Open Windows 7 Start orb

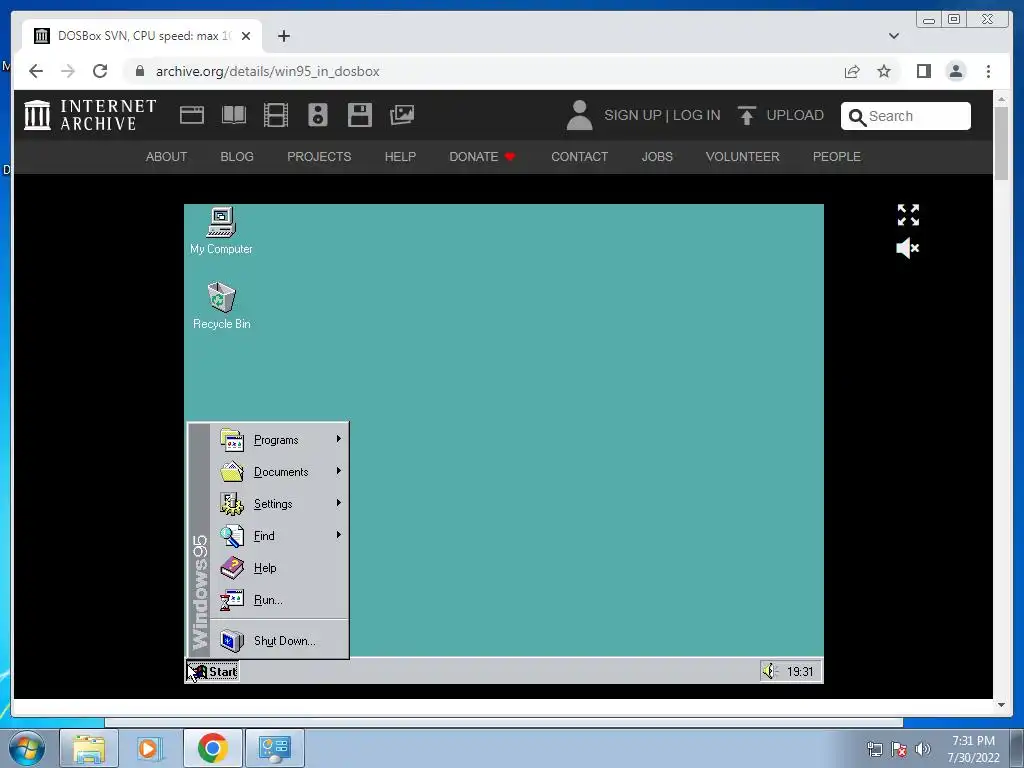[27, 748]
